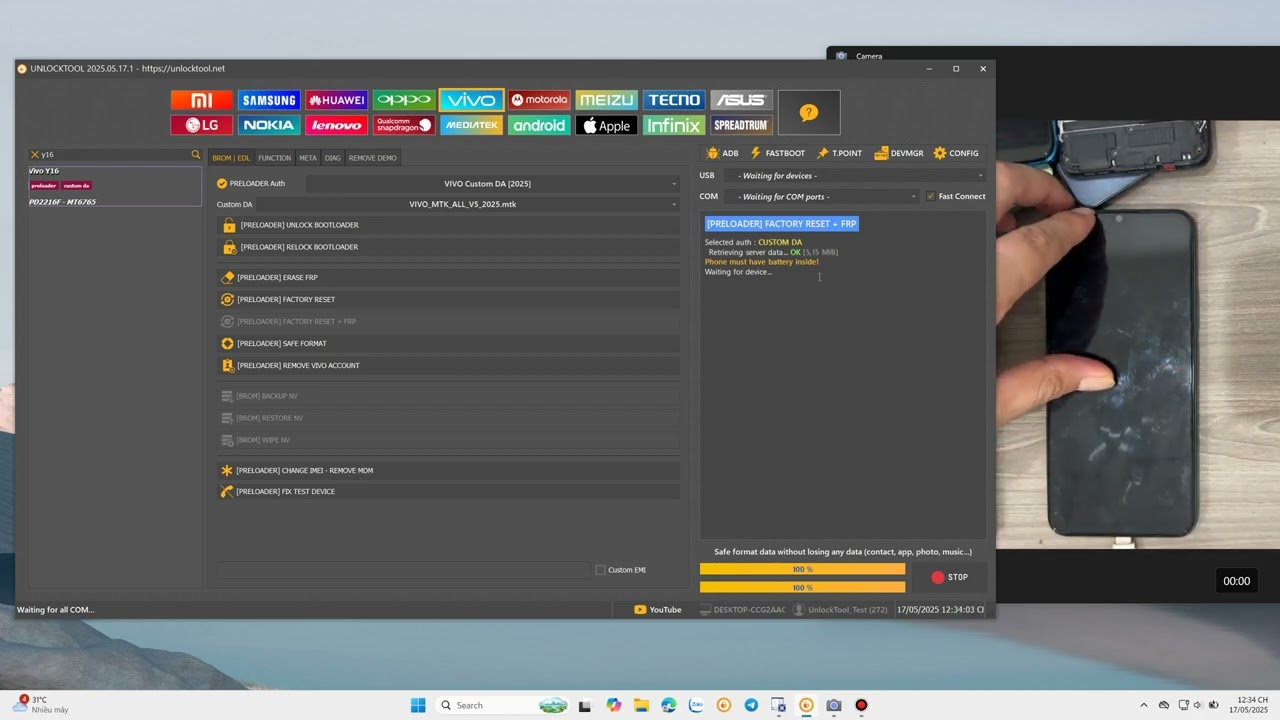Select the Qualcomm Snapdragon logo
Screen dimensions: 1280x720
404,125
